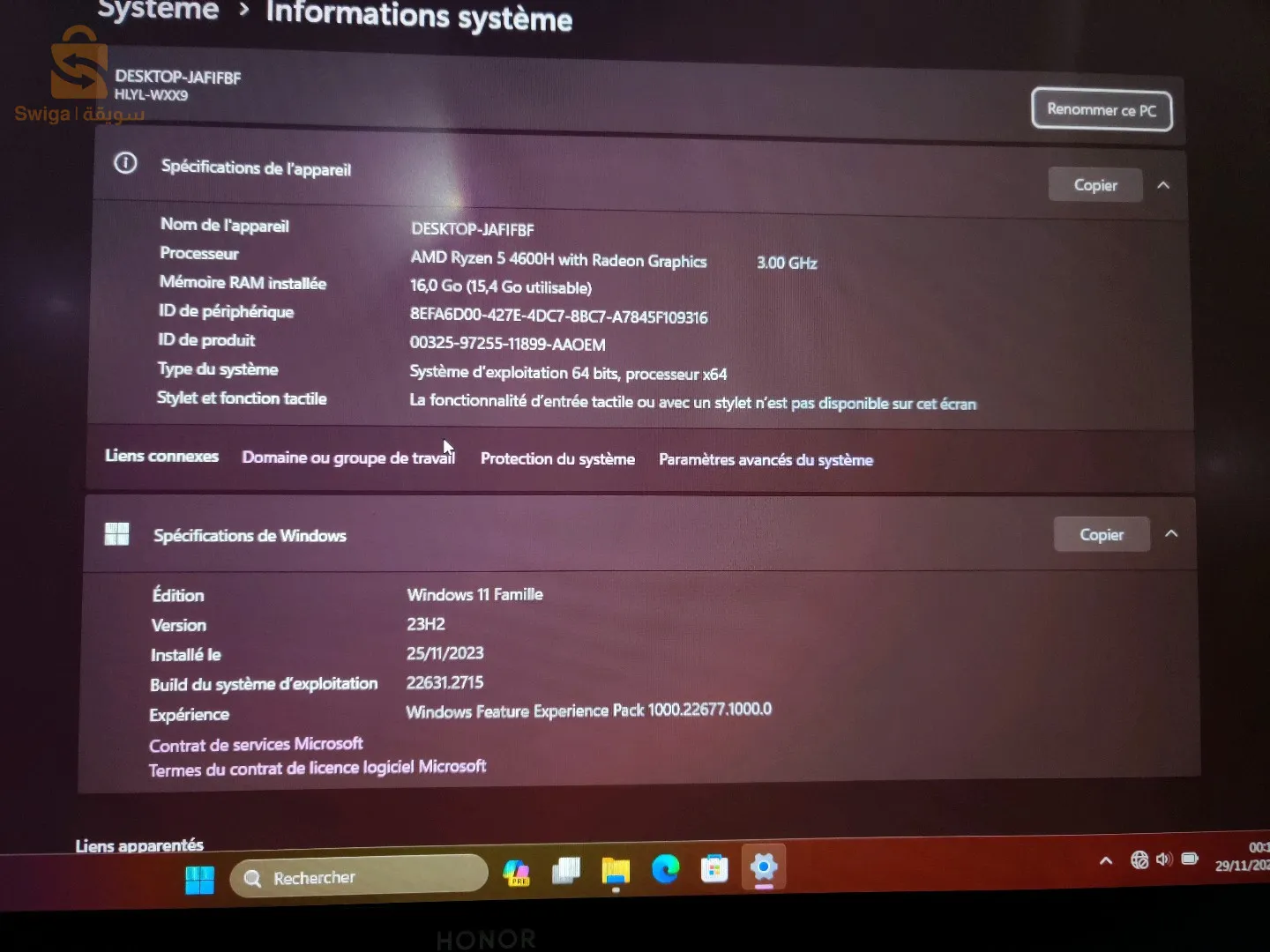
Task: Open network status in system tray
Action: point(1139,859)
